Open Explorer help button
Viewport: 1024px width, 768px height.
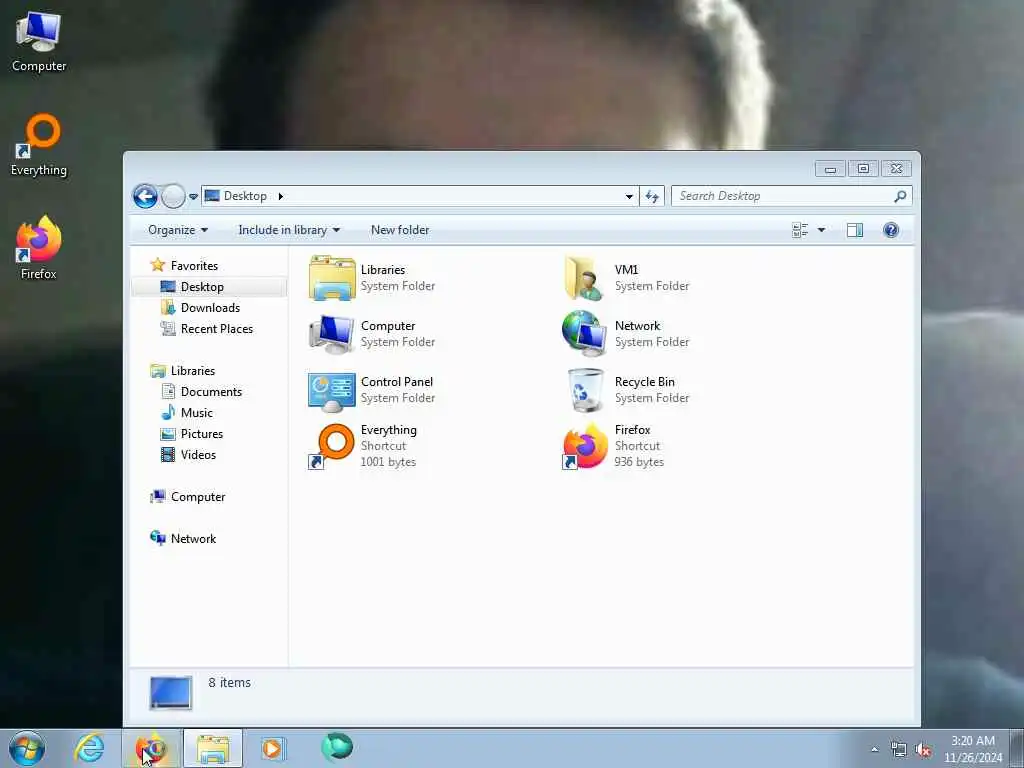[x=891, y=230]
